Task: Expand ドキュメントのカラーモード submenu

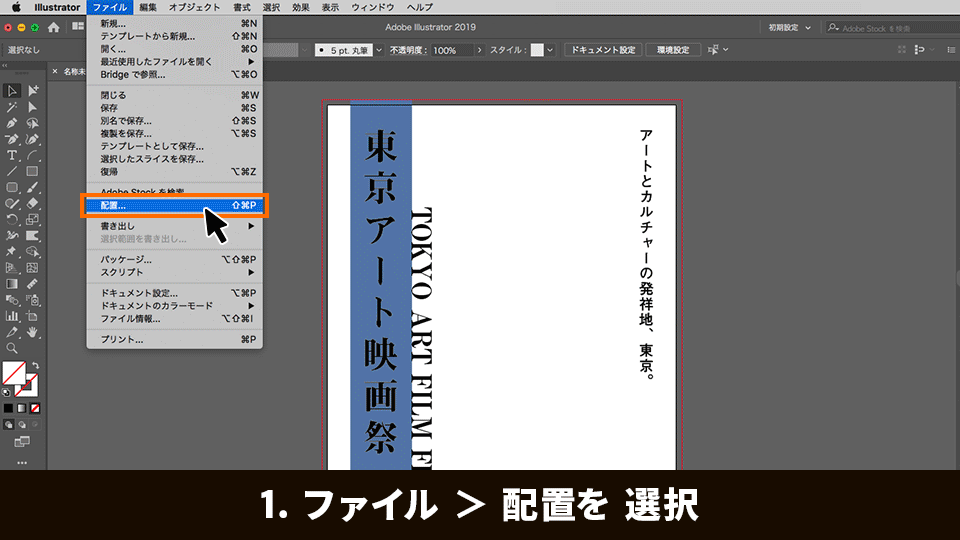Action: [174, 306]
